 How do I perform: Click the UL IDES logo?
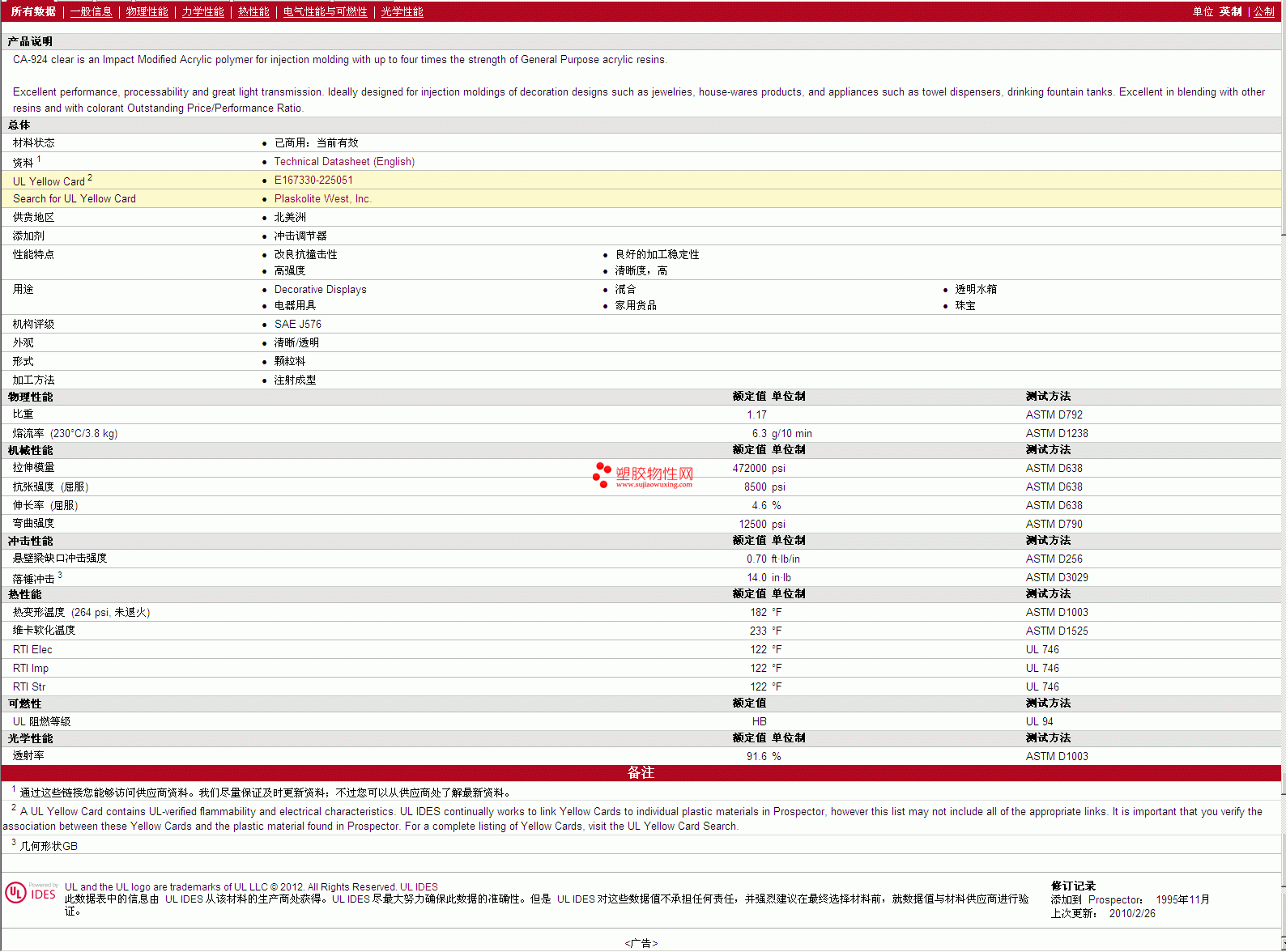[31, 893]
